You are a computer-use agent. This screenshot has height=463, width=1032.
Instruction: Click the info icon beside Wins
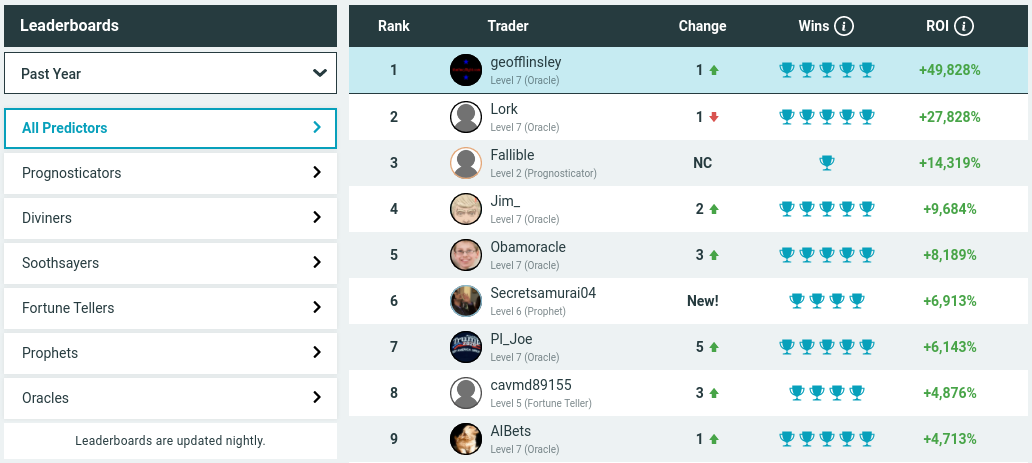844,26
